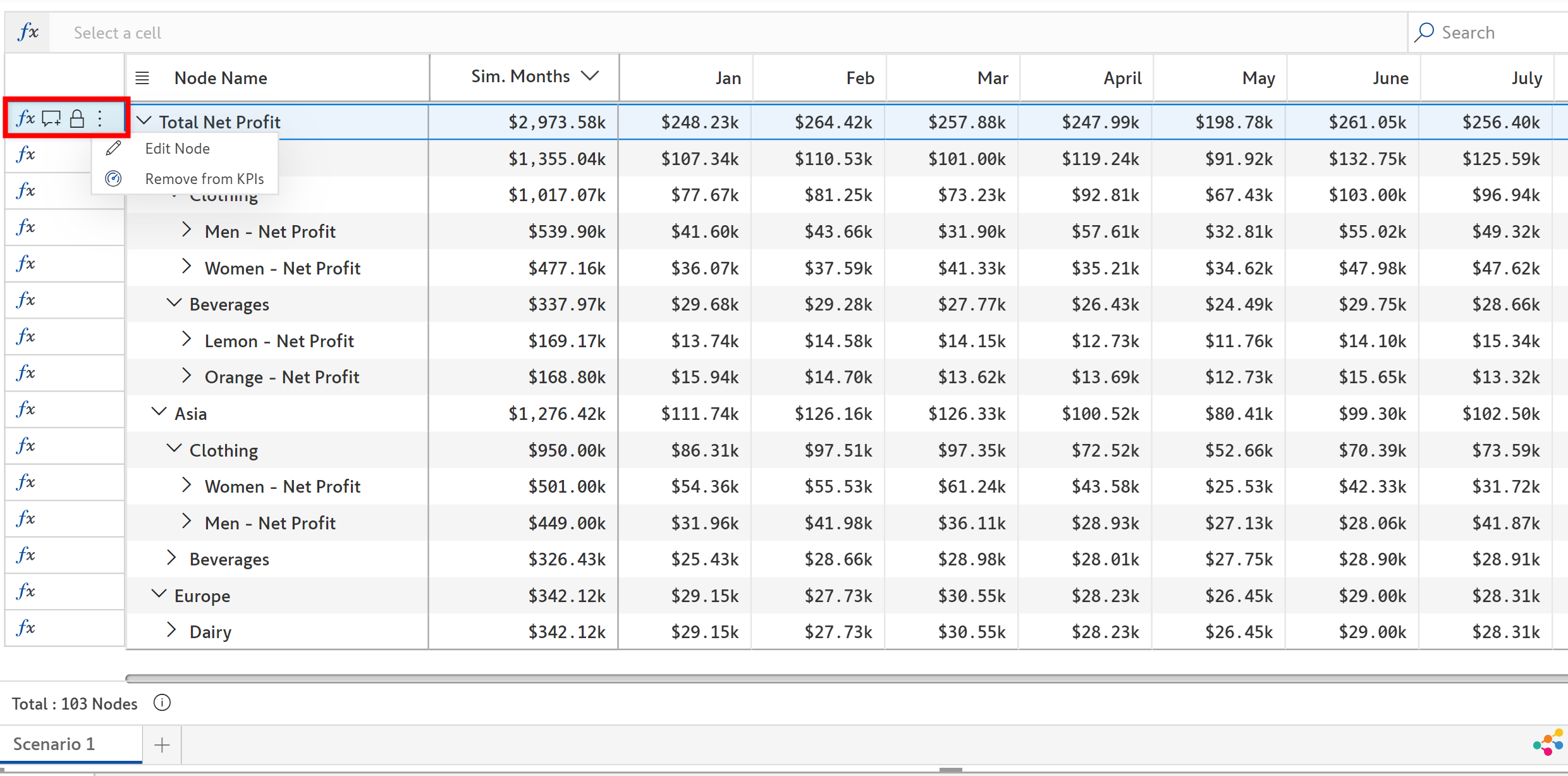Click the colorful logo icon at bottom right
The image size is (1568, 776).
(x=1548, y=742)
